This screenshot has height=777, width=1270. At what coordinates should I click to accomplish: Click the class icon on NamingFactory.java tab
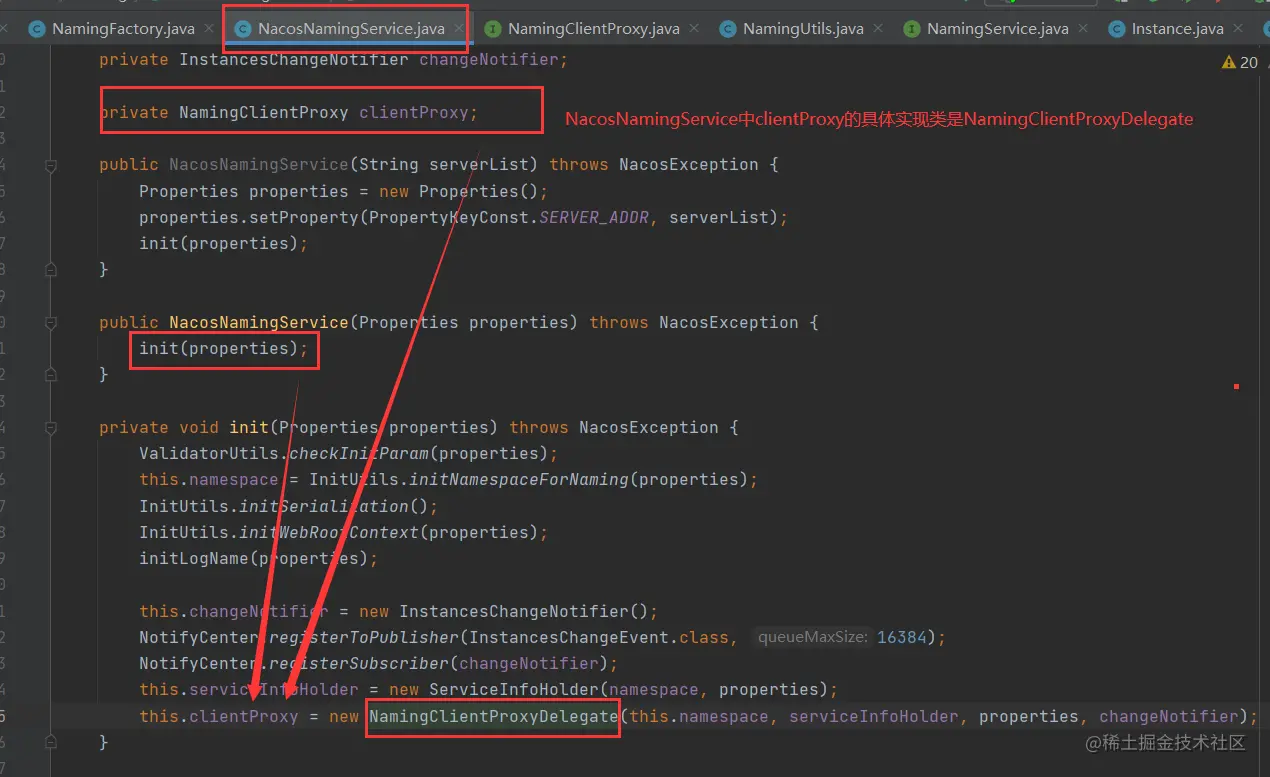point(37,29)
